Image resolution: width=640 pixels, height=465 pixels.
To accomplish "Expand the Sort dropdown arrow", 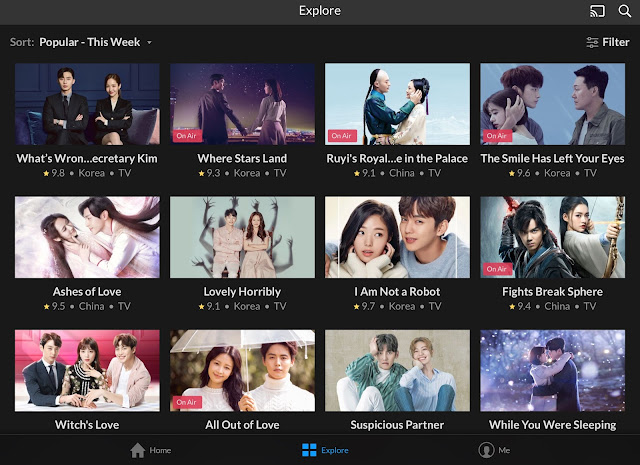I will point(149,42).
